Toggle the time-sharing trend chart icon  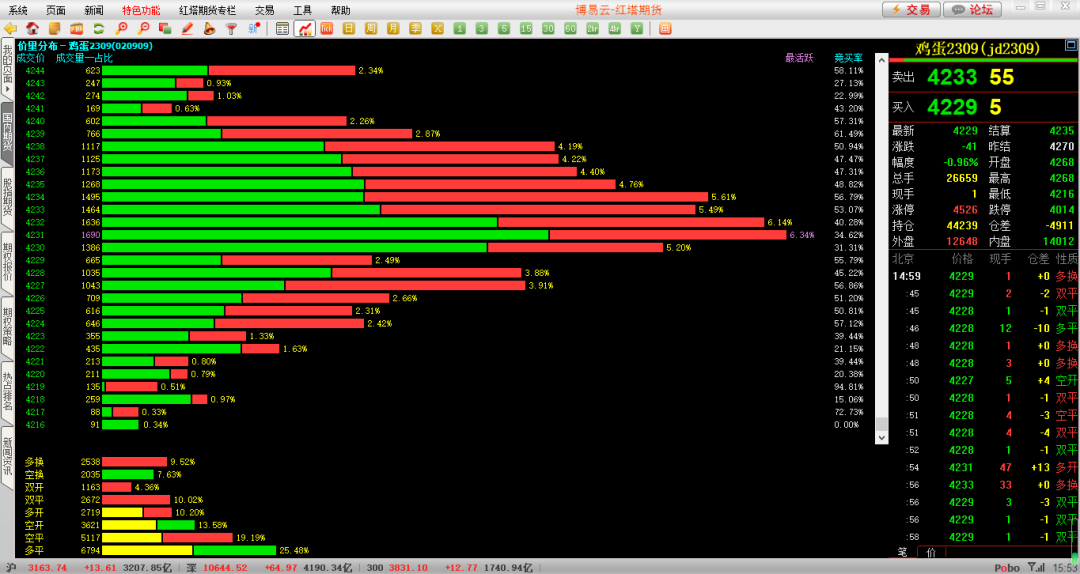[304, 28]
